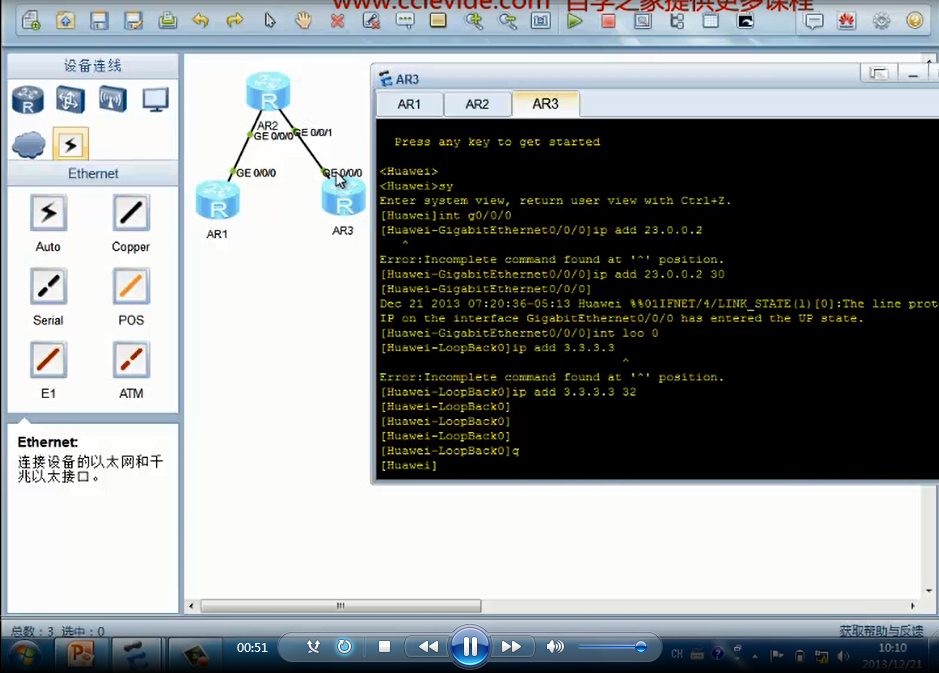Screen dimensions: 939x673
Task: Select the Copper cable type
Action: pyautogui.click(x=131, y=212)
